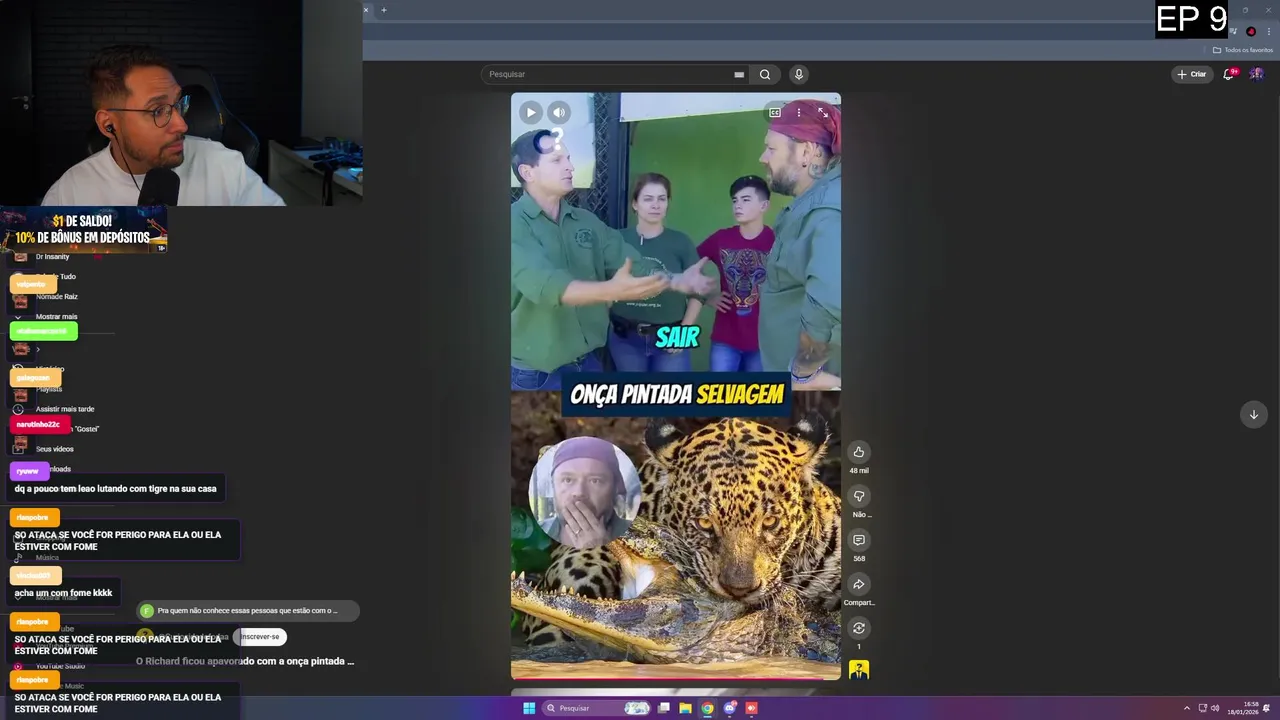Open YouTube Studio in sidebar

pyautogui.click(x=60, y=666)
